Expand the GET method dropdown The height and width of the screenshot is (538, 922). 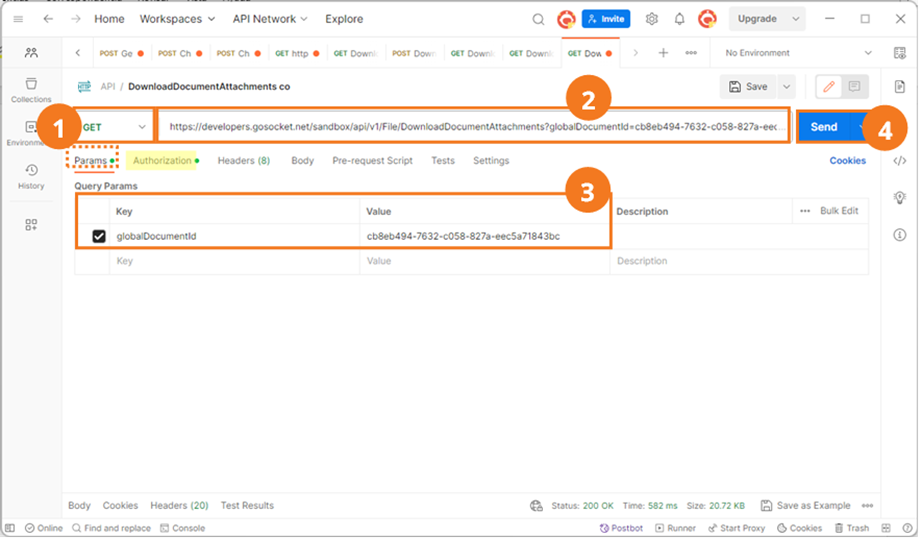(113, 127)
